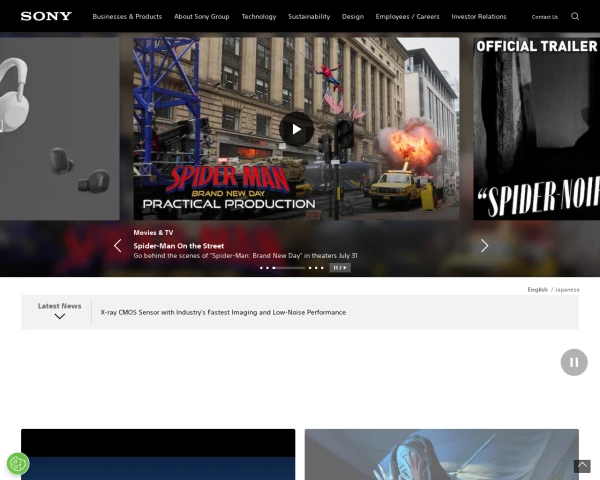
Task: Open cookie settings green icon
Action: click(x=18, y=464)
